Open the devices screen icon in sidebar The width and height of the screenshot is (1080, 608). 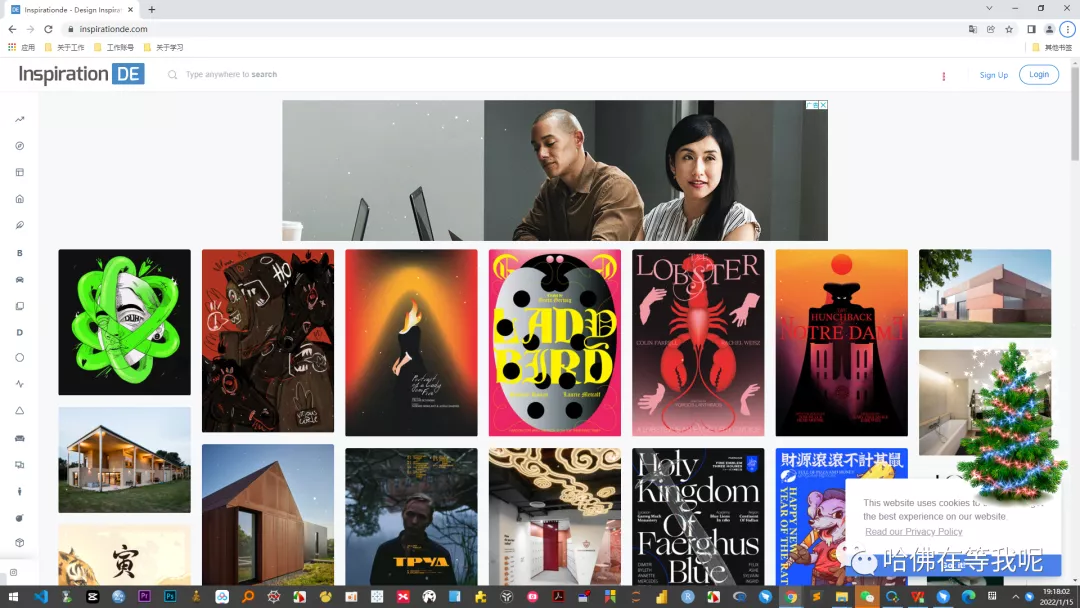[x=20, y=465]
